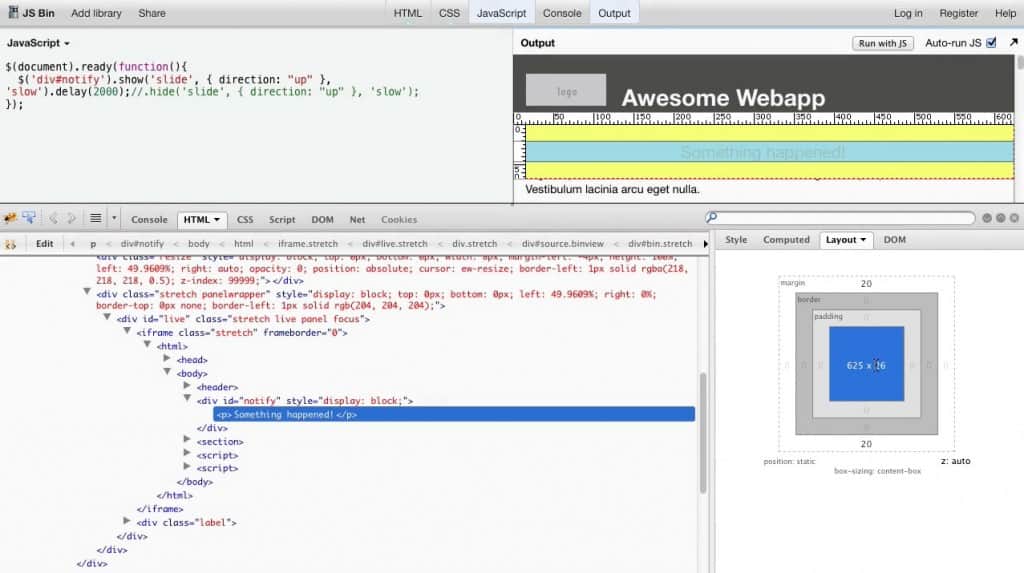The image size is (1024, 573).
Task: Click the Edit button in HTML panel
Action: coord(44,244)
